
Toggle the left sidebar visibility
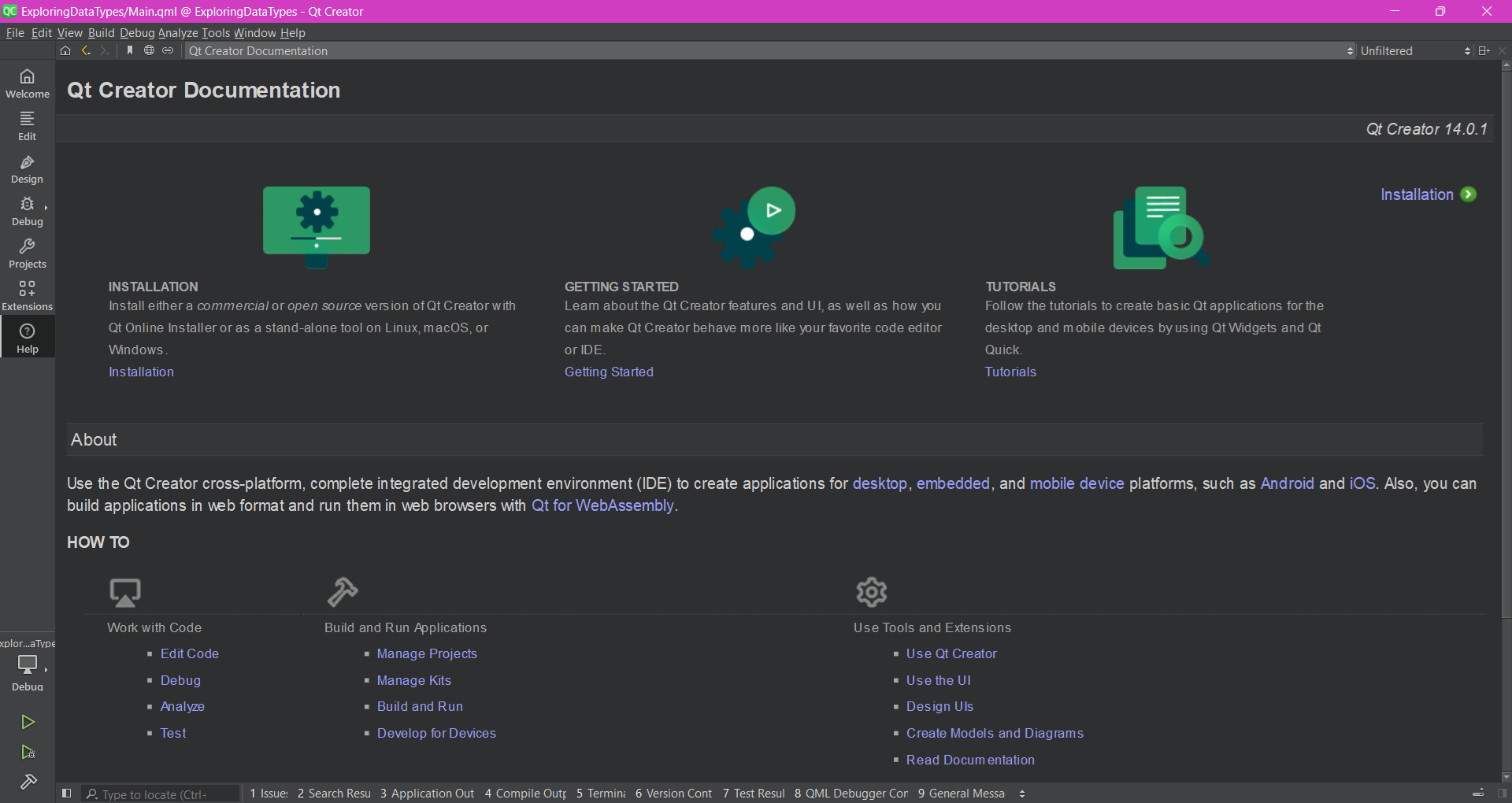[67, 793]
